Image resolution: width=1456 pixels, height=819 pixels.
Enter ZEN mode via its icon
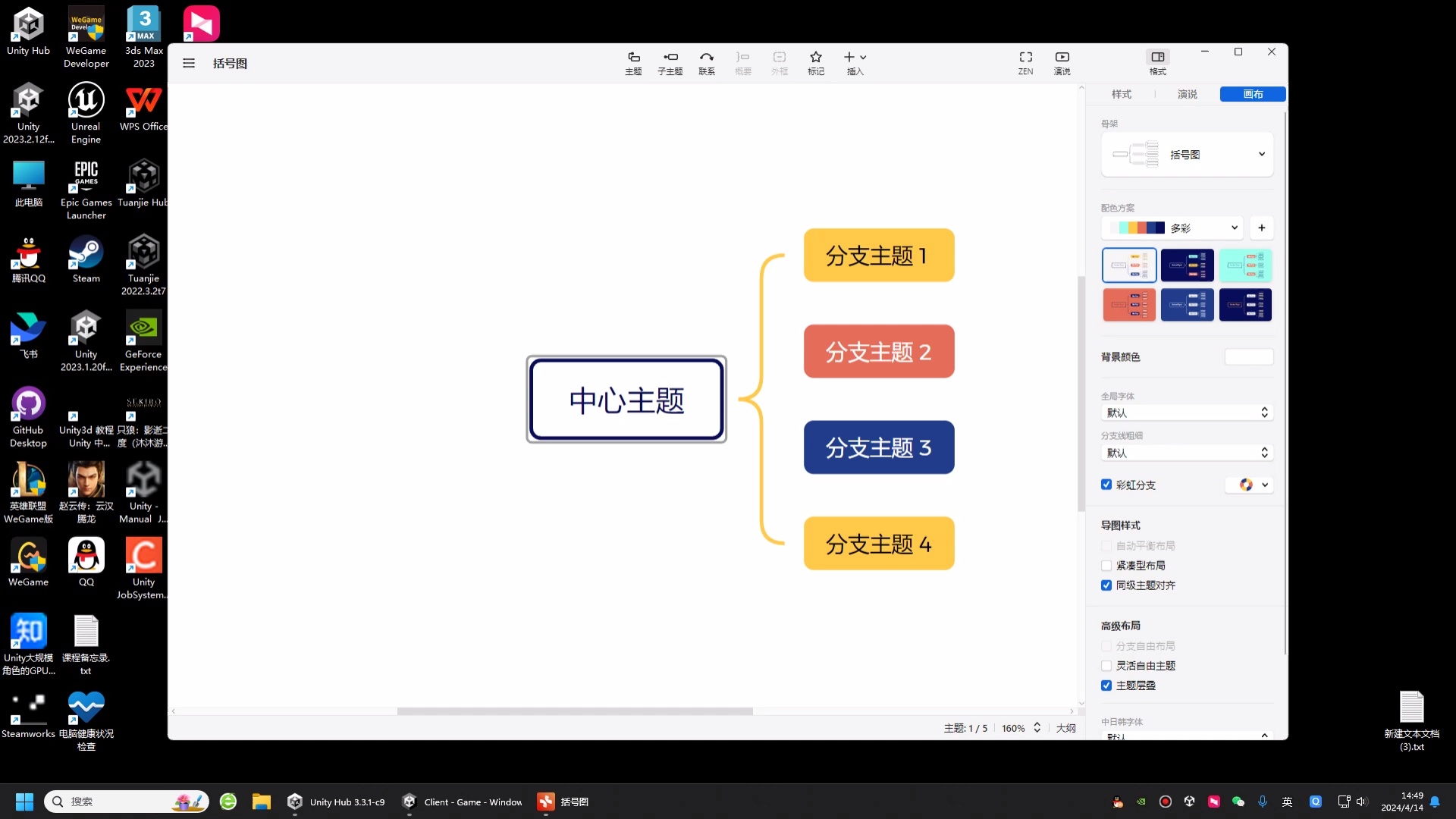(x=1025, y=62)
